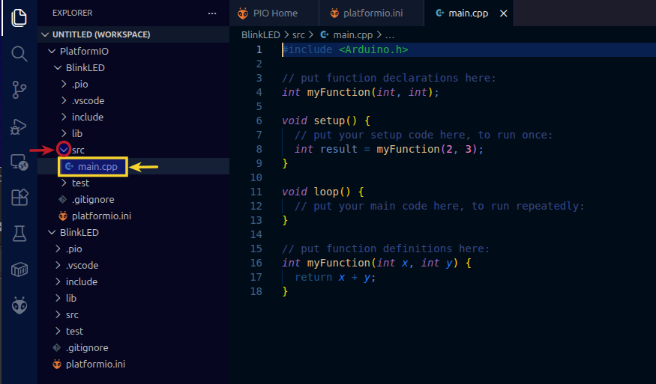Click 'myFunction' in the line 4 declaration

coord(338,92)
